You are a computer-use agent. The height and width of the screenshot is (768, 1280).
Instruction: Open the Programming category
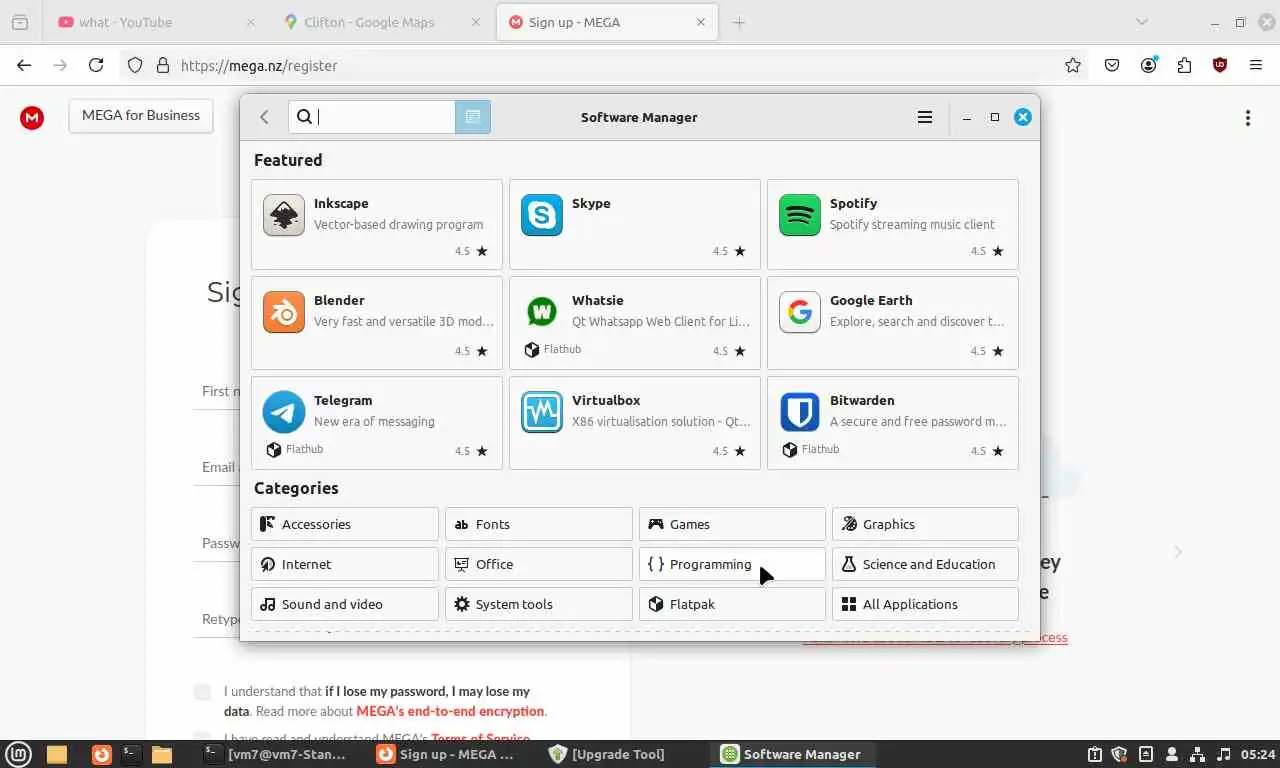732,564
